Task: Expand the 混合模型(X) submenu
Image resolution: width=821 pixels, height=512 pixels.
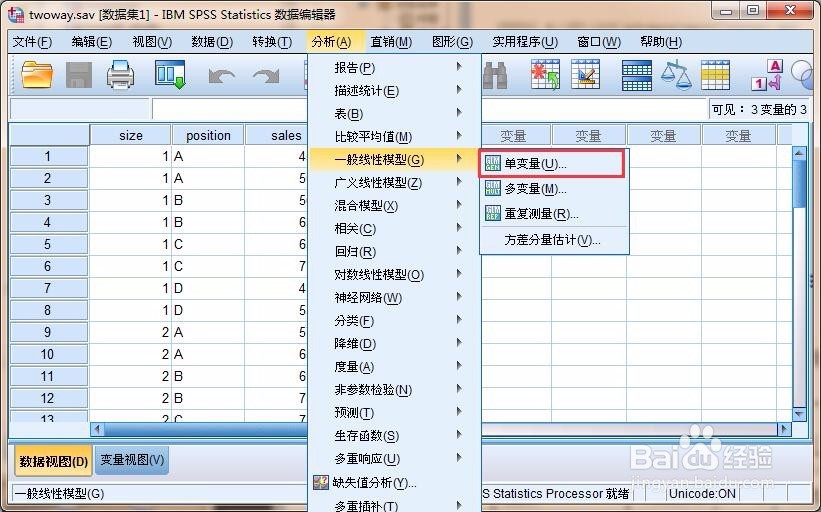Action: pyautogui.click(x=395, y=206)
